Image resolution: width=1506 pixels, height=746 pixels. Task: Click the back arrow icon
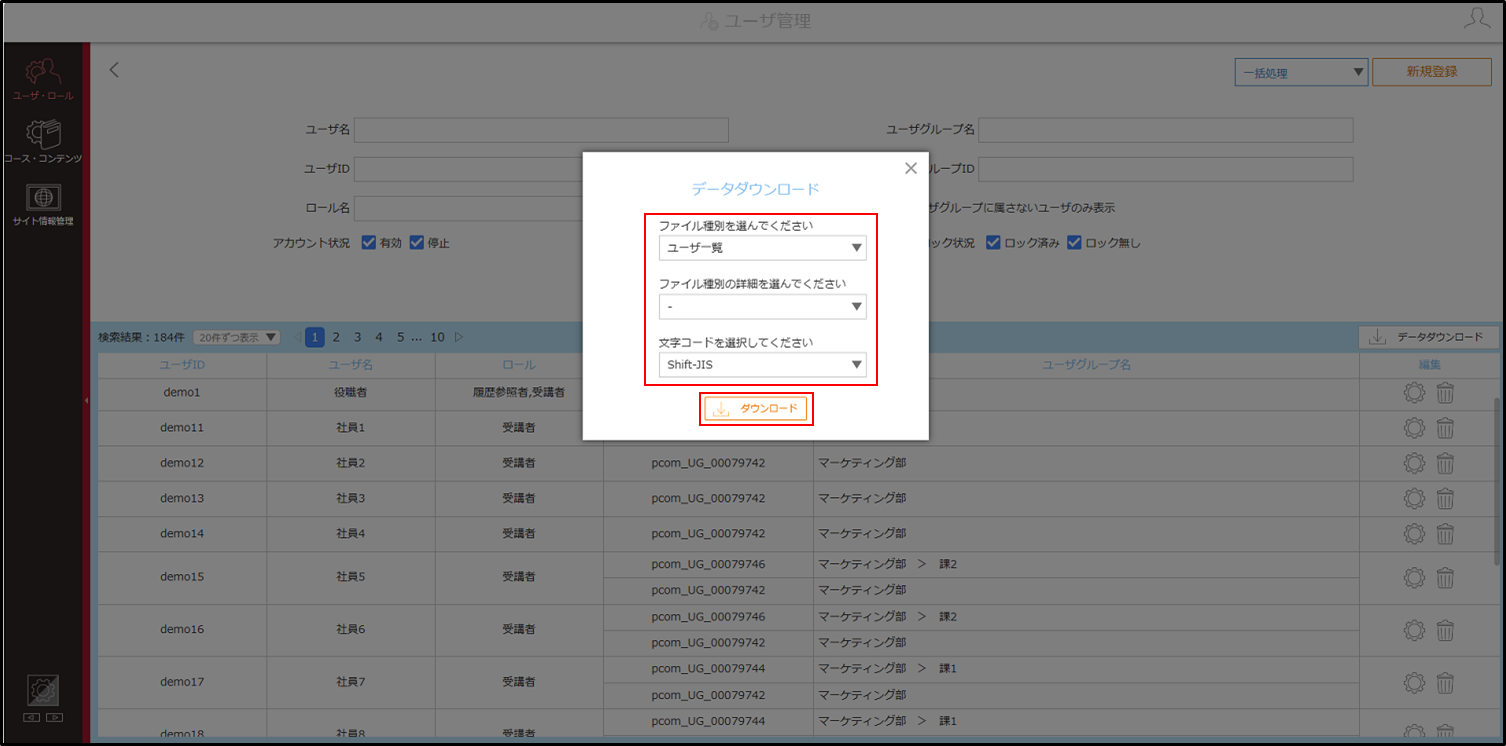click(x=114, y=70)
